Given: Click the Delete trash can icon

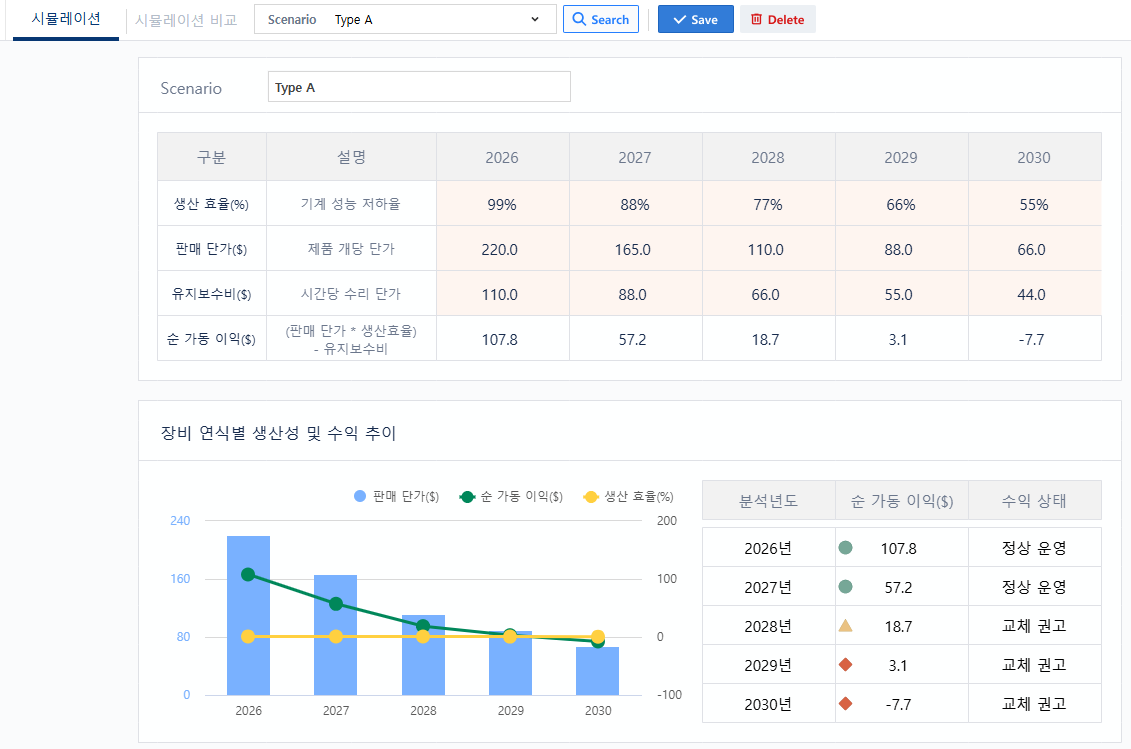Looking at the screenshot, I should pos(756,19).
